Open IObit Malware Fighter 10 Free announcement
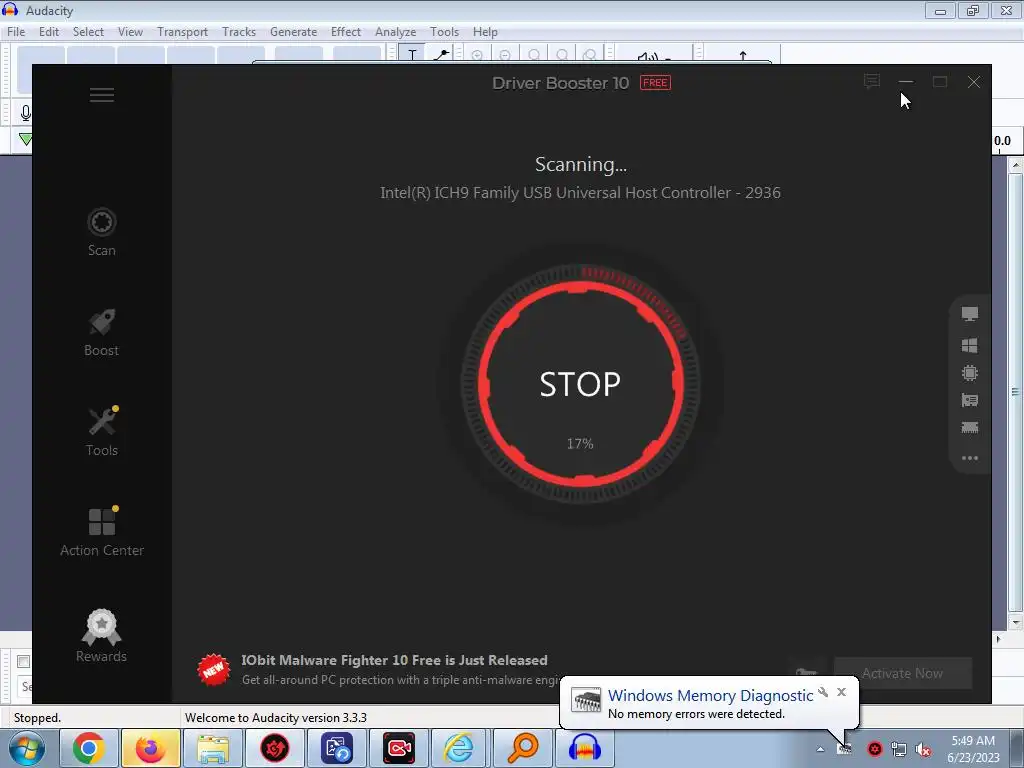 pos(394,660)
